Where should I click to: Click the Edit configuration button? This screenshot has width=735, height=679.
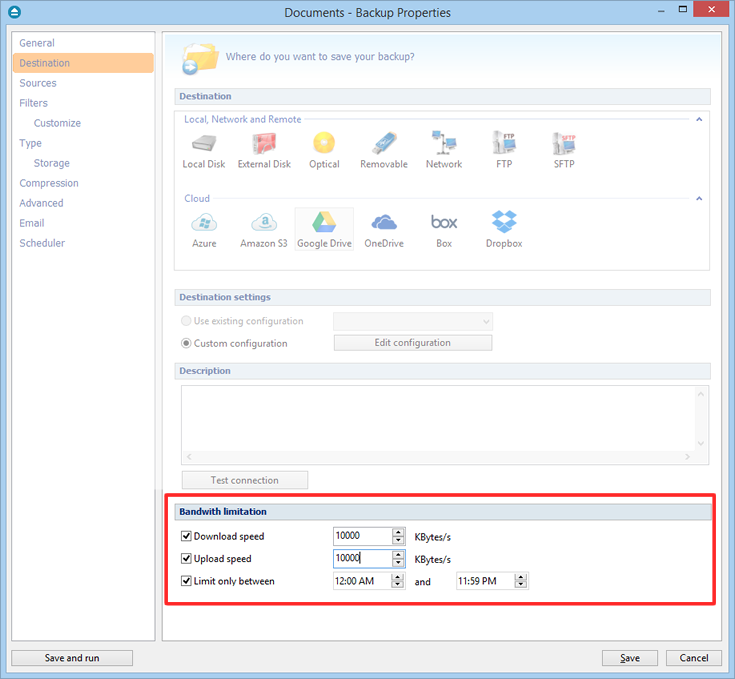pos(413,343)
